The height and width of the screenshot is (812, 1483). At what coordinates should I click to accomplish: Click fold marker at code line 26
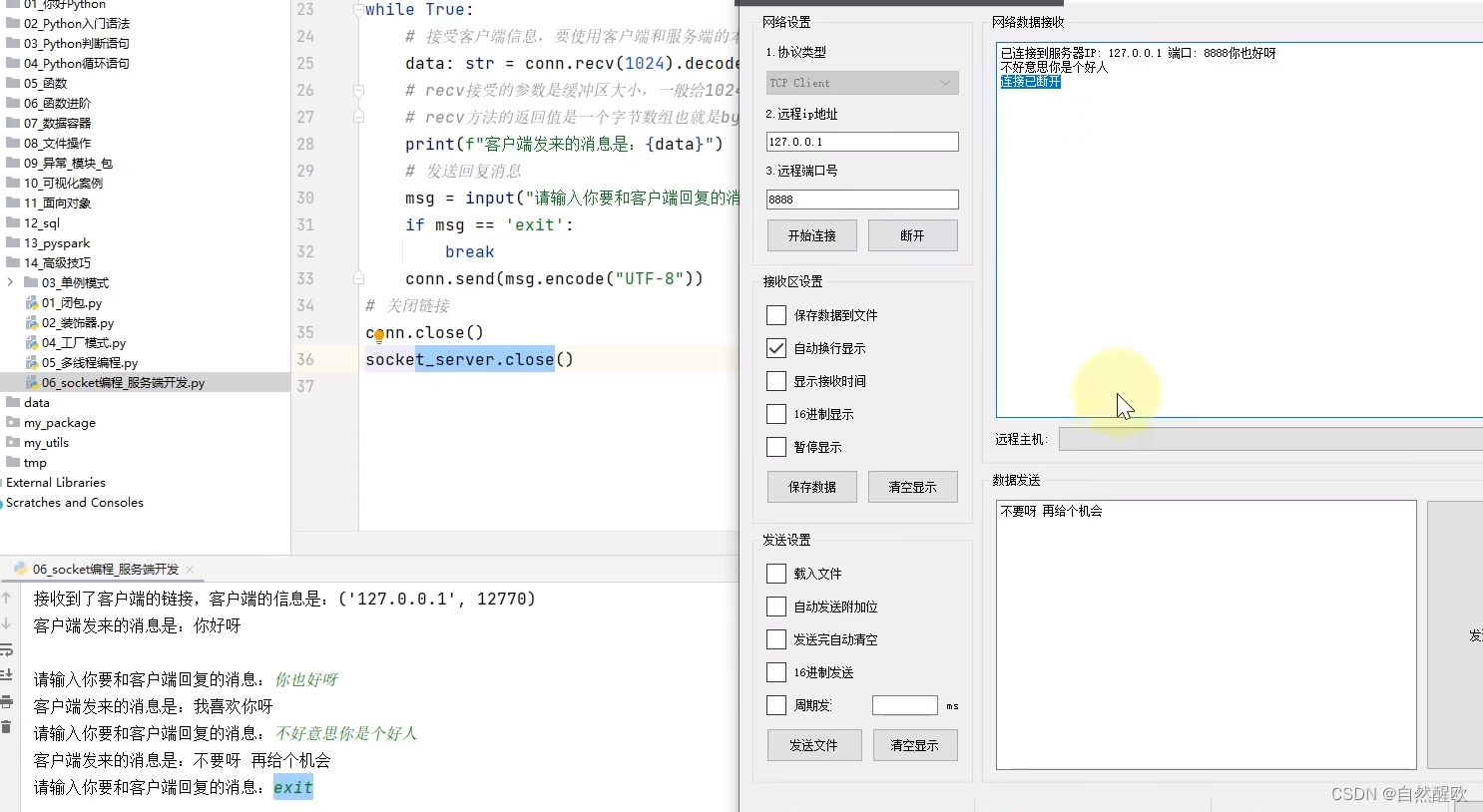(358, 90)
